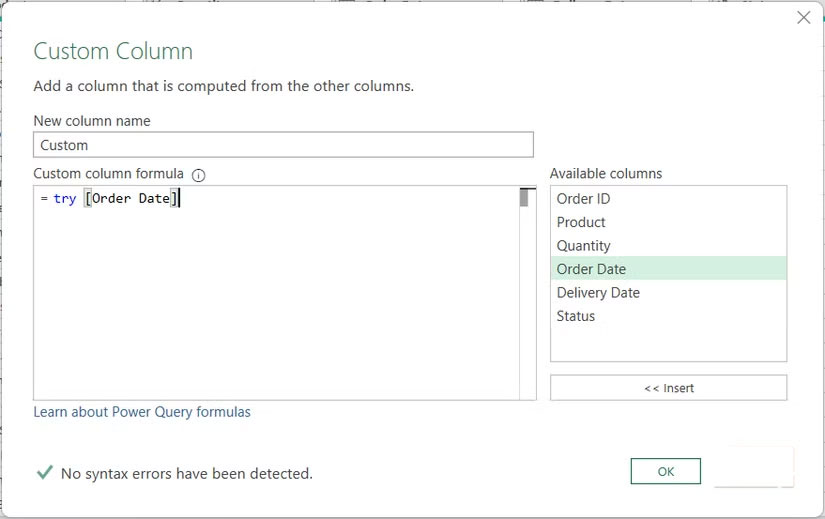The image size is (825, 519).
Task: Click [Order Date] text in the formula
Action: [x=131, y=199]
